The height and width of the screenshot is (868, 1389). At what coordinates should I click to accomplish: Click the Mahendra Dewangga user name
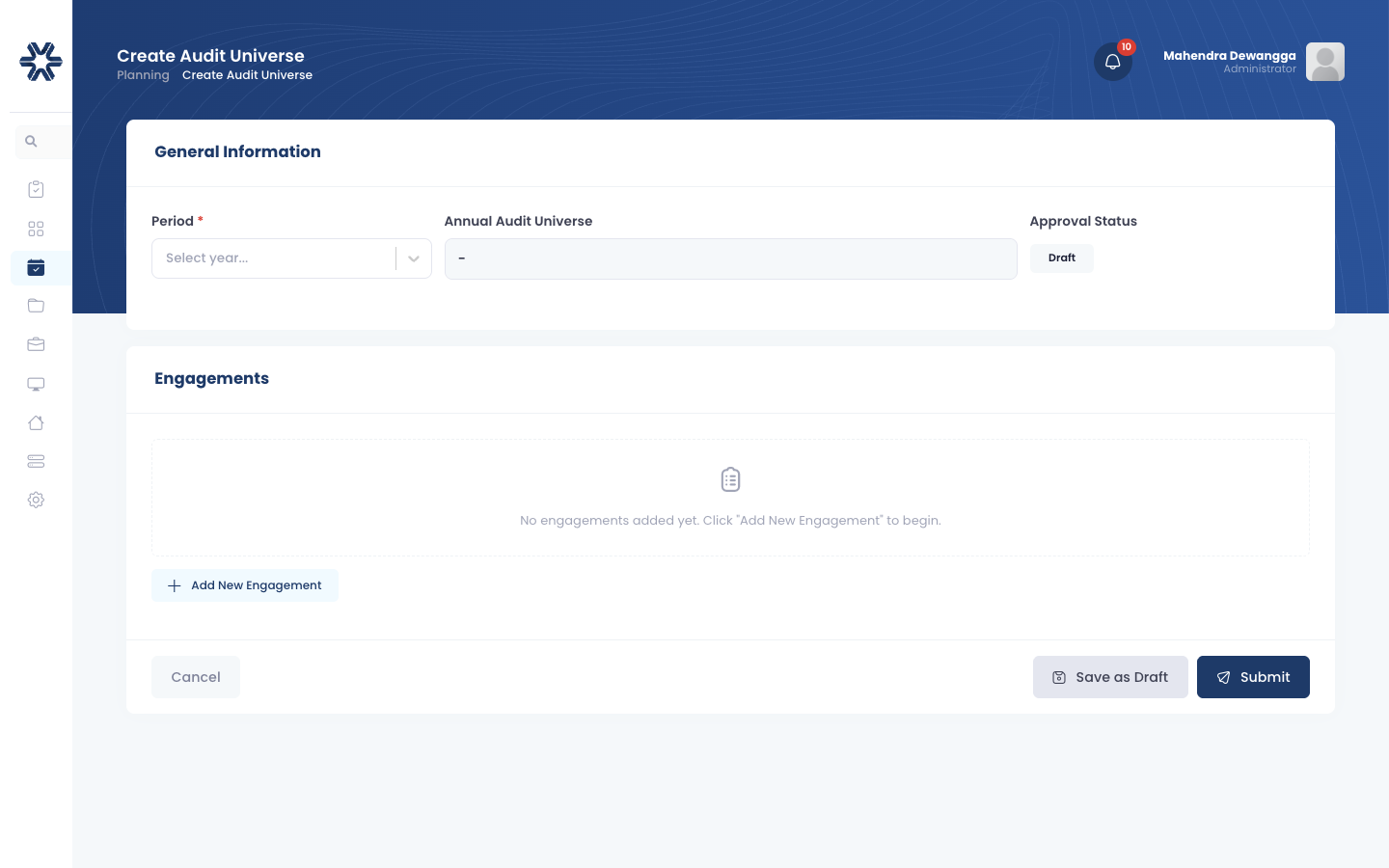point(1230,55)
